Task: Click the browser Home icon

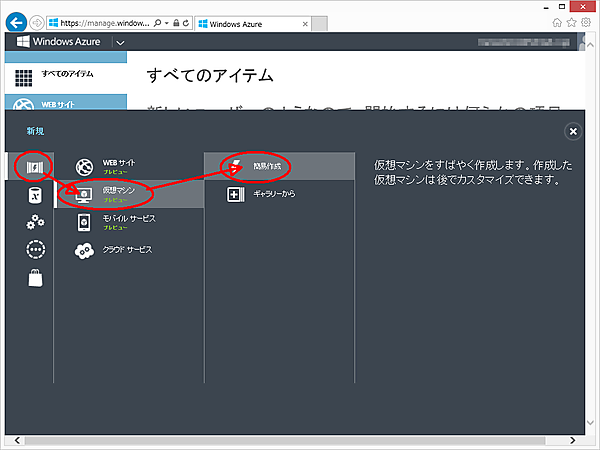Action: (557, 23)
